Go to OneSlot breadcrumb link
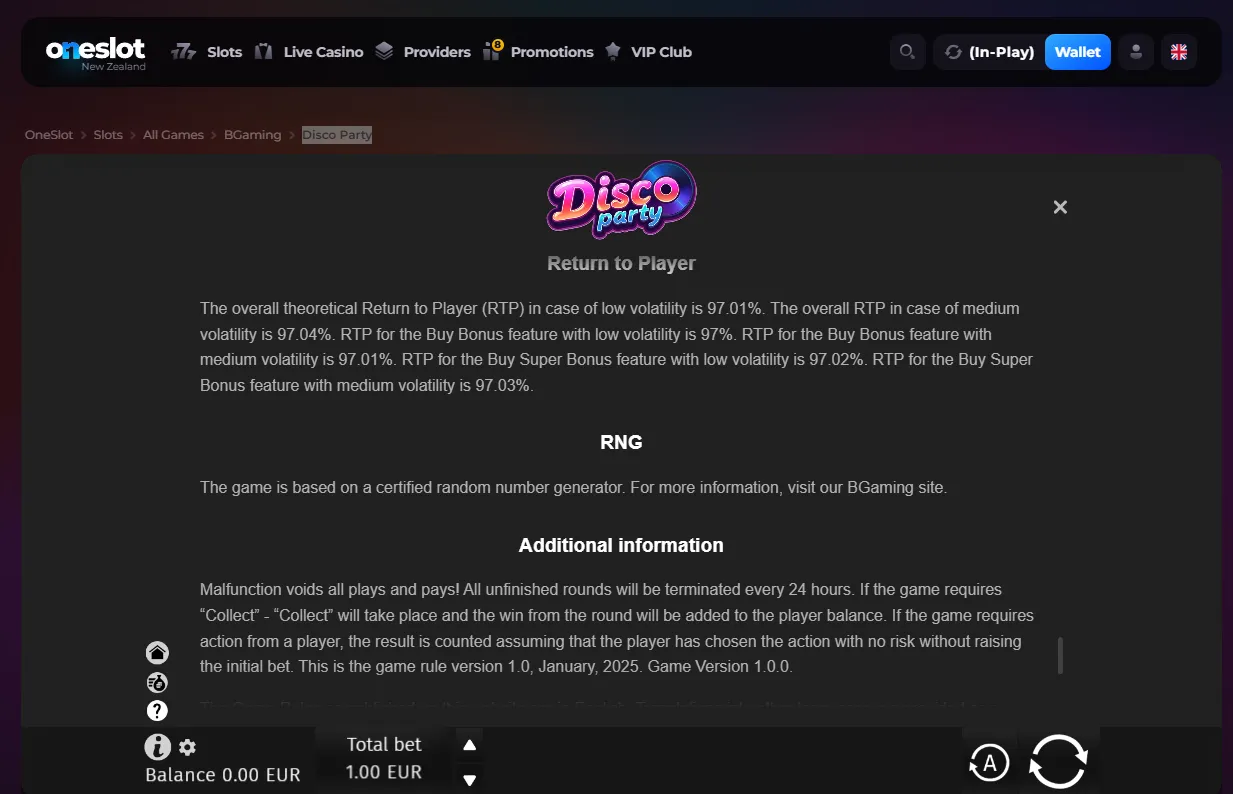The image size is (1233, 794). click(x=49, y=135)
